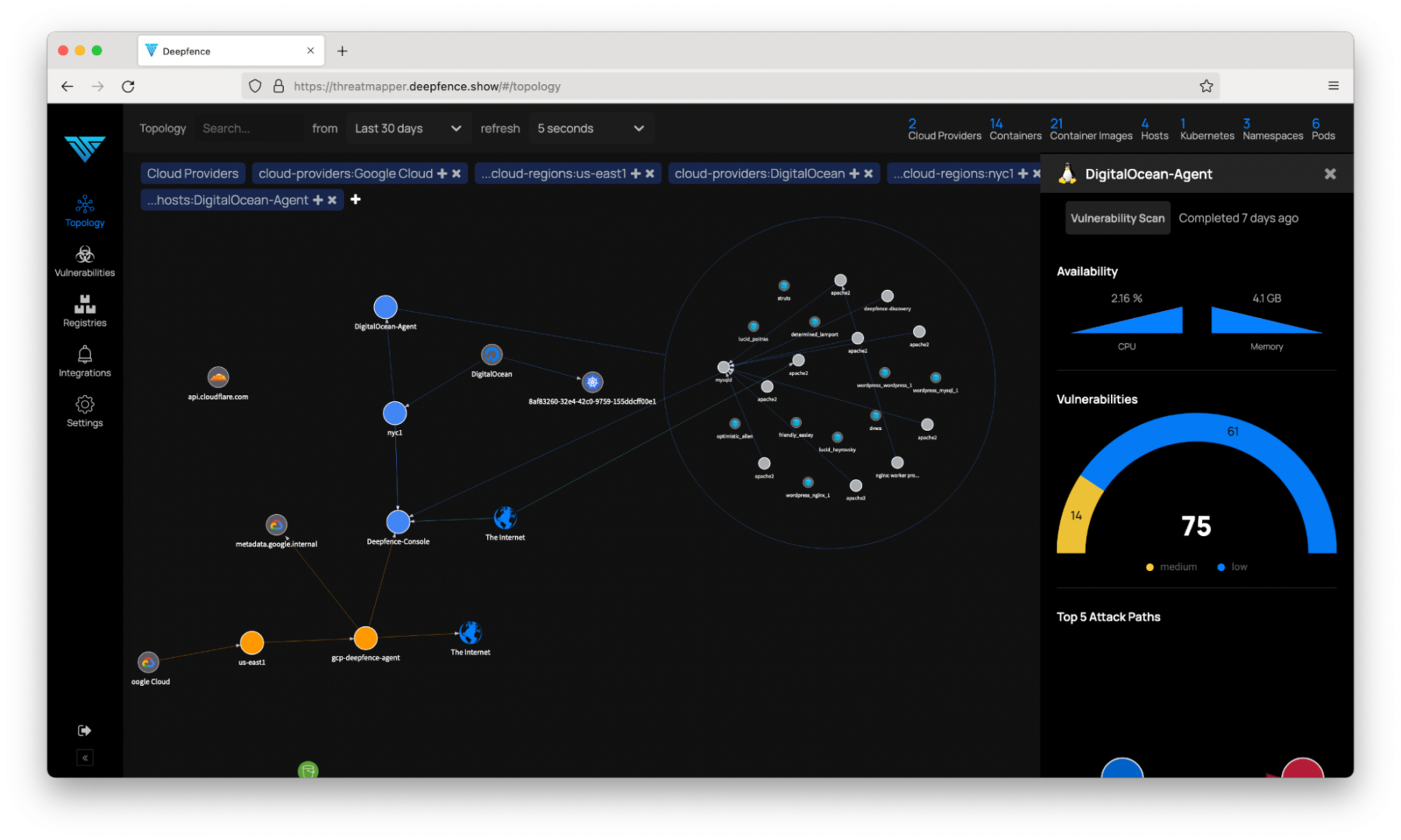This screenshot has width=1401, height=840.
Task: Click the Pods count link
Action: pyautogui.click(x=1322, y=129)
